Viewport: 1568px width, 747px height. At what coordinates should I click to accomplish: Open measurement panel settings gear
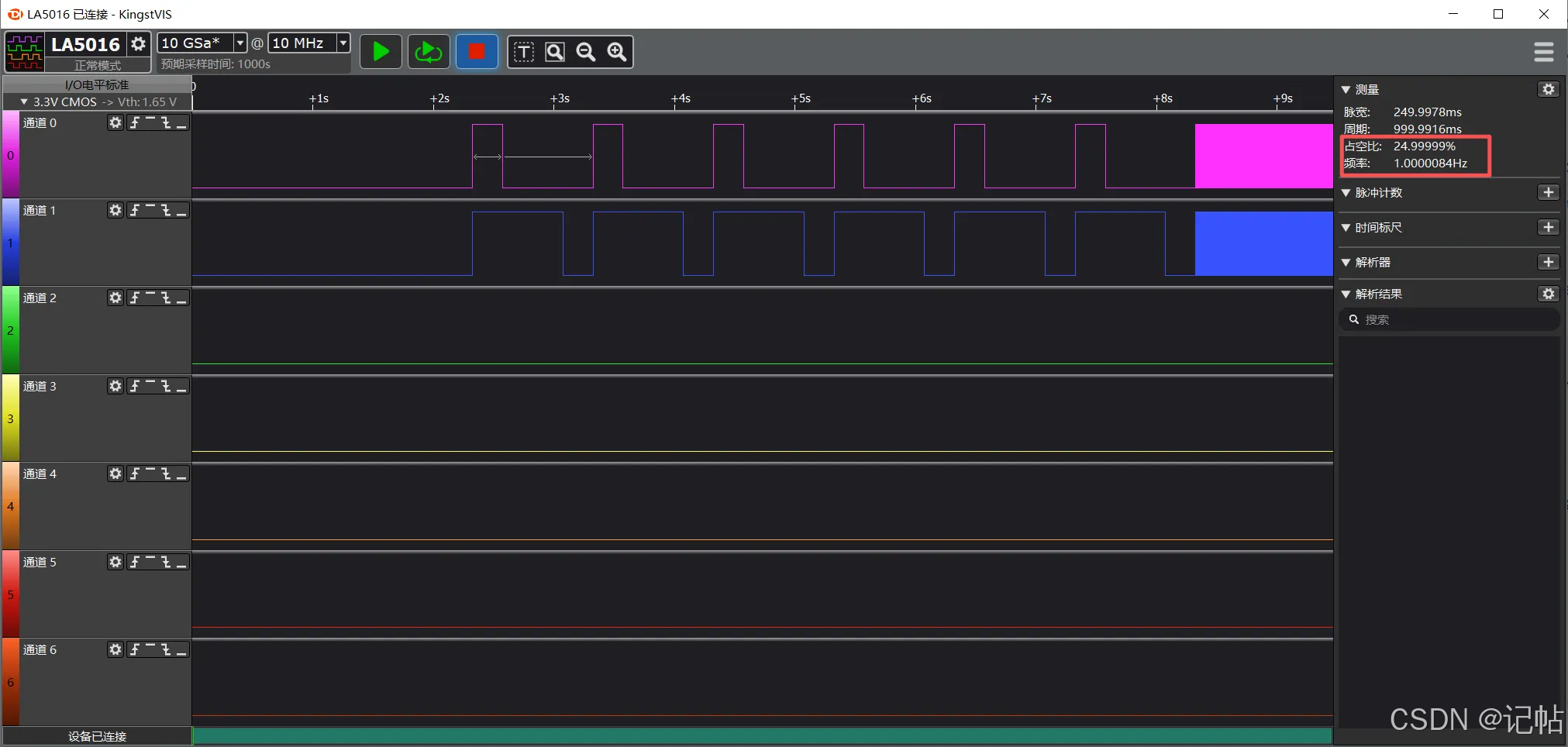click(1548, 89)
